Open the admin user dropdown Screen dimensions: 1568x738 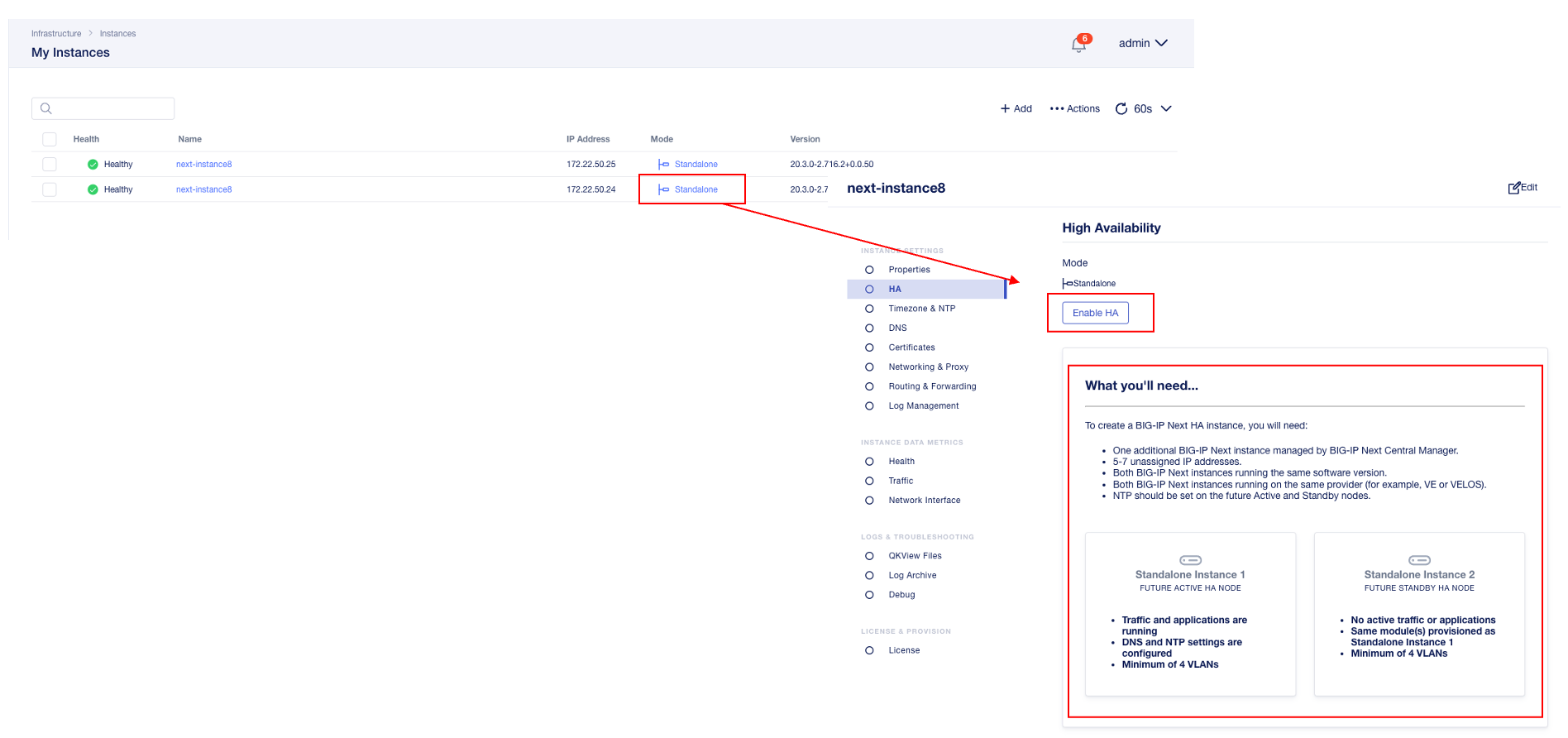[1143, 43]
